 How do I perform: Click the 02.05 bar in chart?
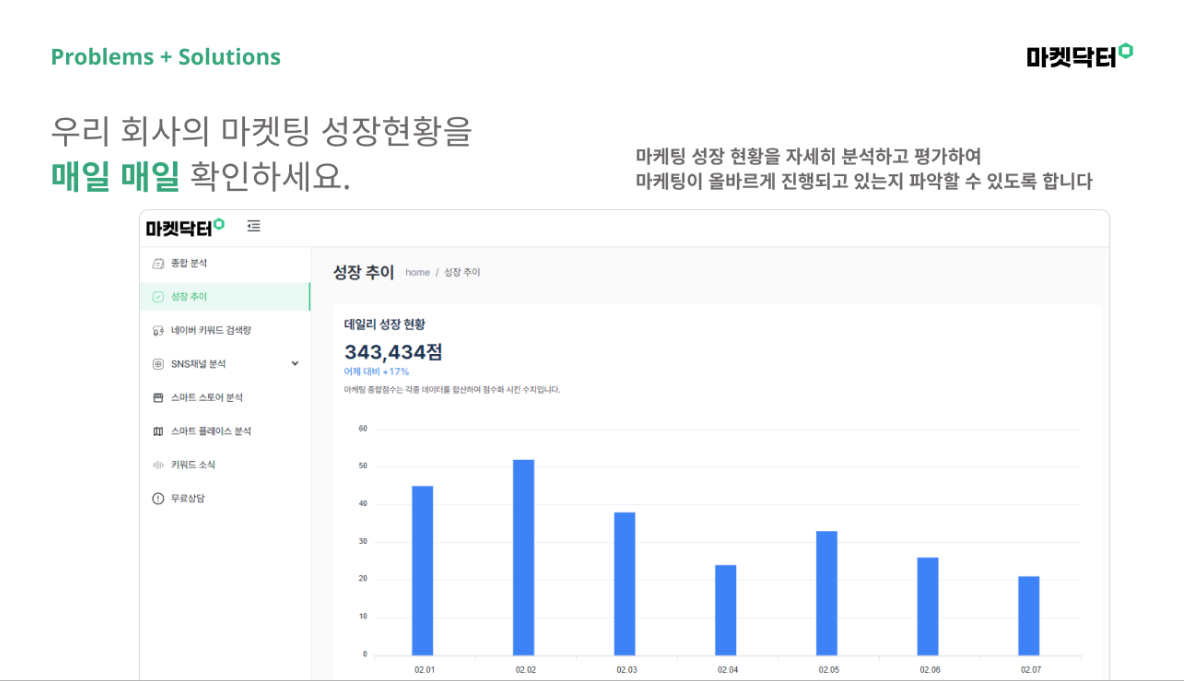[x=827, y=593]
